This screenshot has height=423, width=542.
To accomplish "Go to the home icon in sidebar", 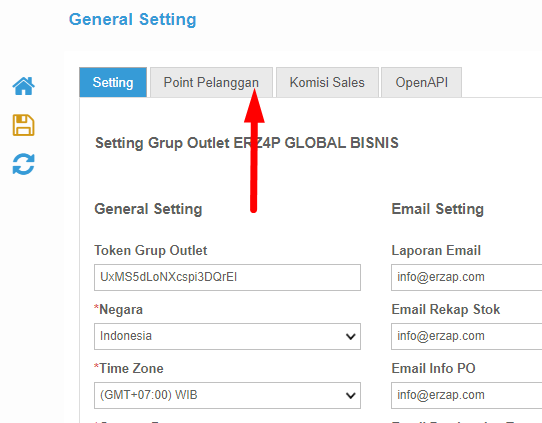I will click(24, 86).
